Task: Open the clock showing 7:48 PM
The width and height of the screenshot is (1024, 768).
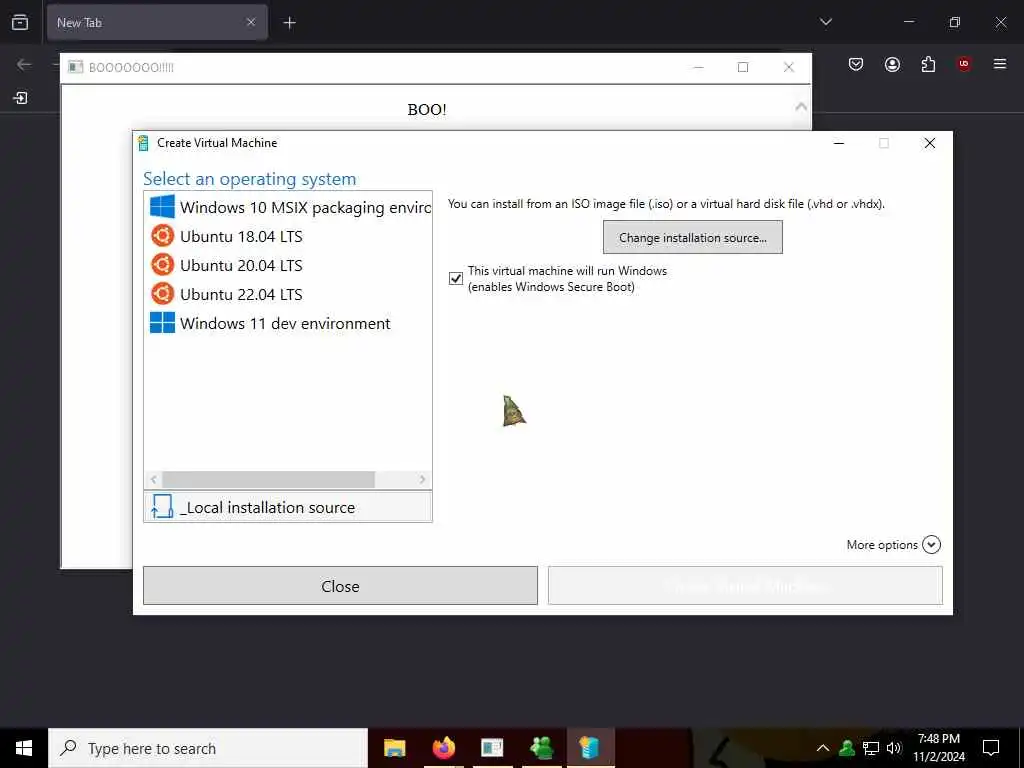Action: click(x=938, y=748)
